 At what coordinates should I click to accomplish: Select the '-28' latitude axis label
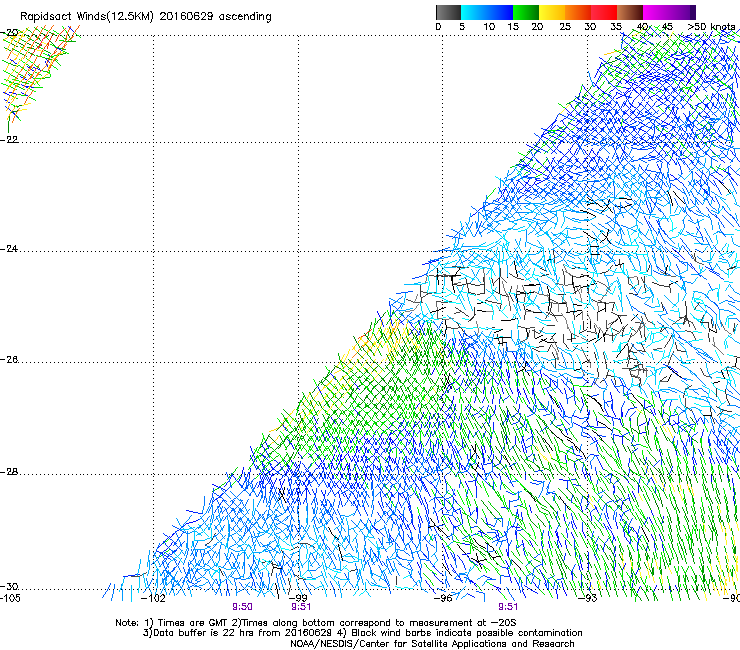9,472
